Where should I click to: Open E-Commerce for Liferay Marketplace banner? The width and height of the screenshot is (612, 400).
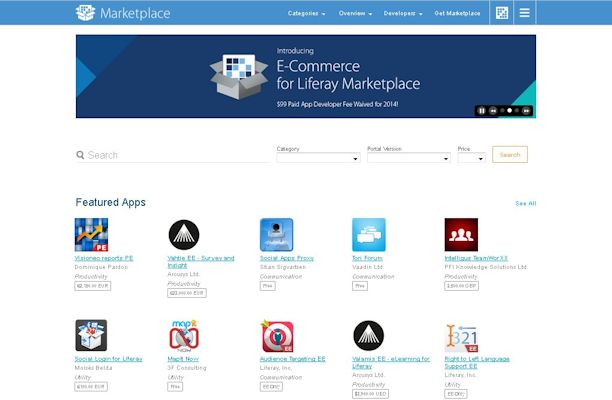pos(306,76)
